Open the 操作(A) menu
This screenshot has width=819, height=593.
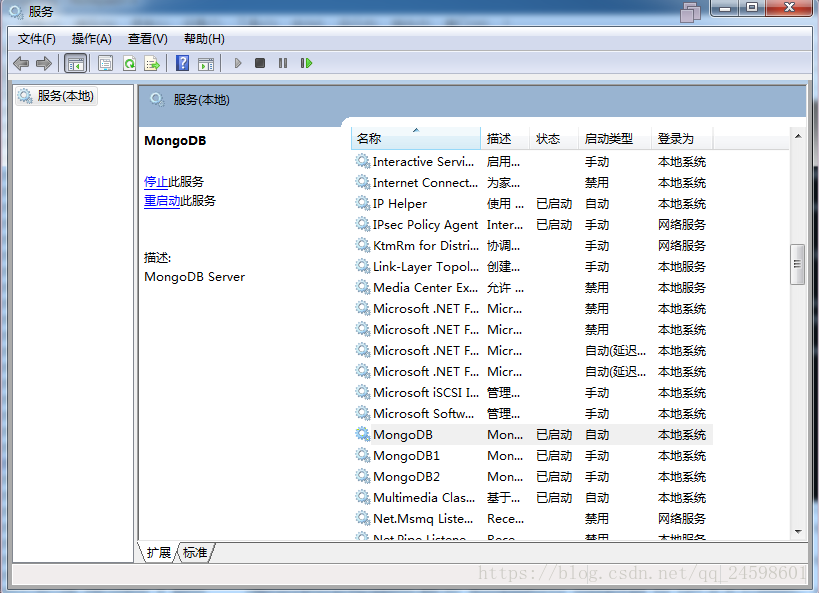[x=91, y=39]
